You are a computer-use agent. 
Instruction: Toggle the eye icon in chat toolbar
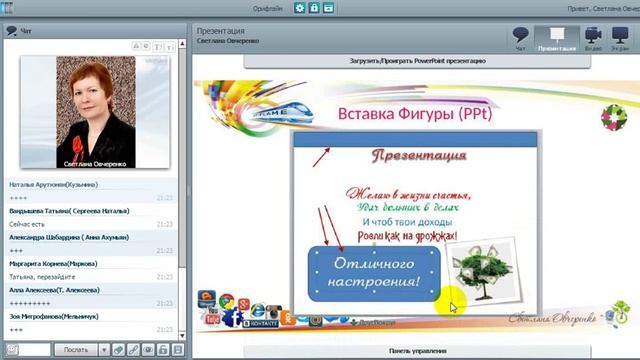click(148, 350)
